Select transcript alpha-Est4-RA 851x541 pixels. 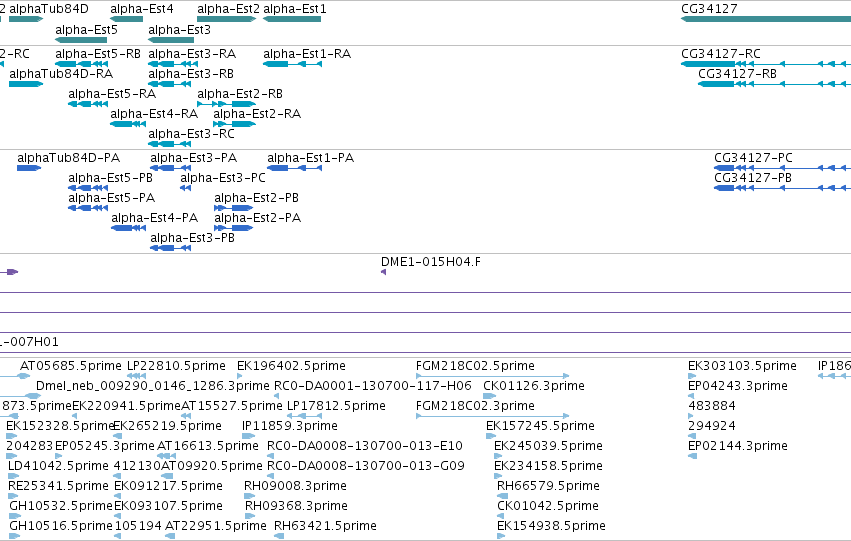(128, 124)
